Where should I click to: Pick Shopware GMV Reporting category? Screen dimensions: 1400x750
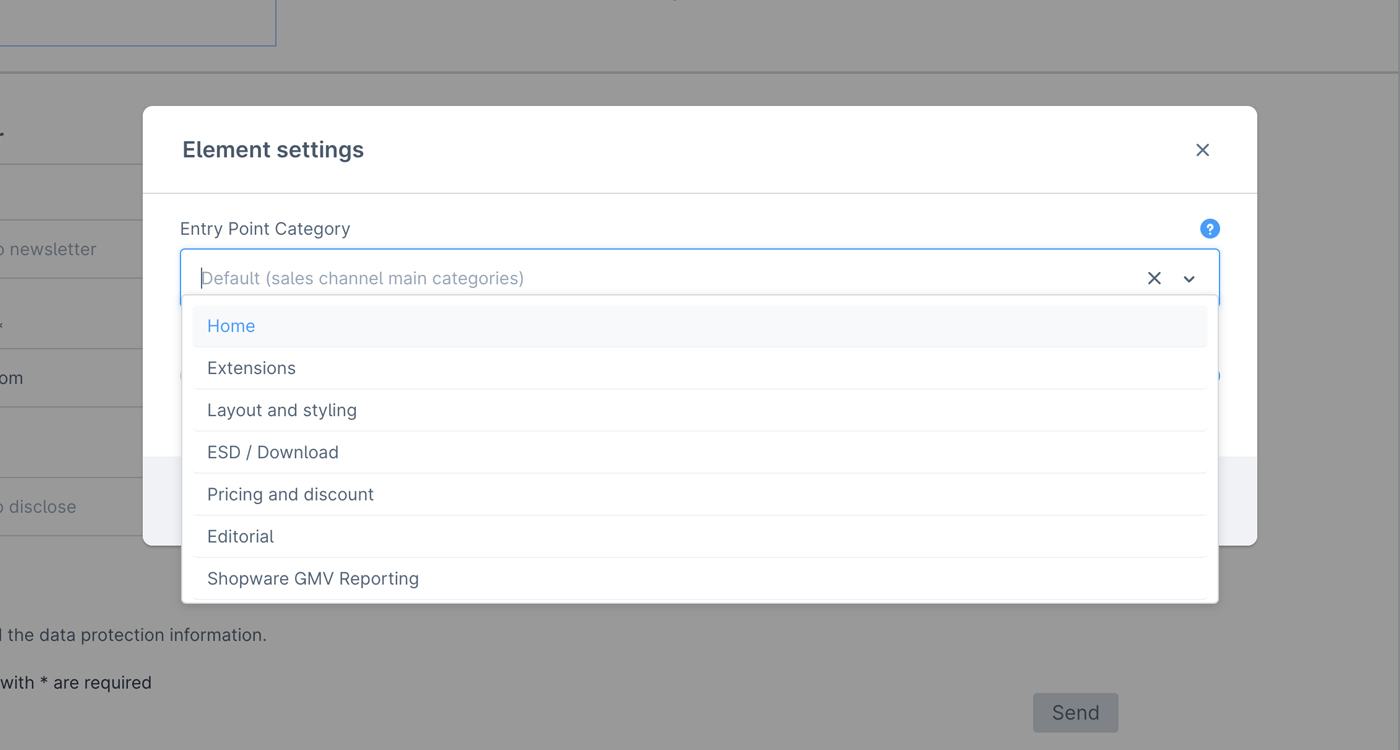pyautogui.click(x=312, y=578)
